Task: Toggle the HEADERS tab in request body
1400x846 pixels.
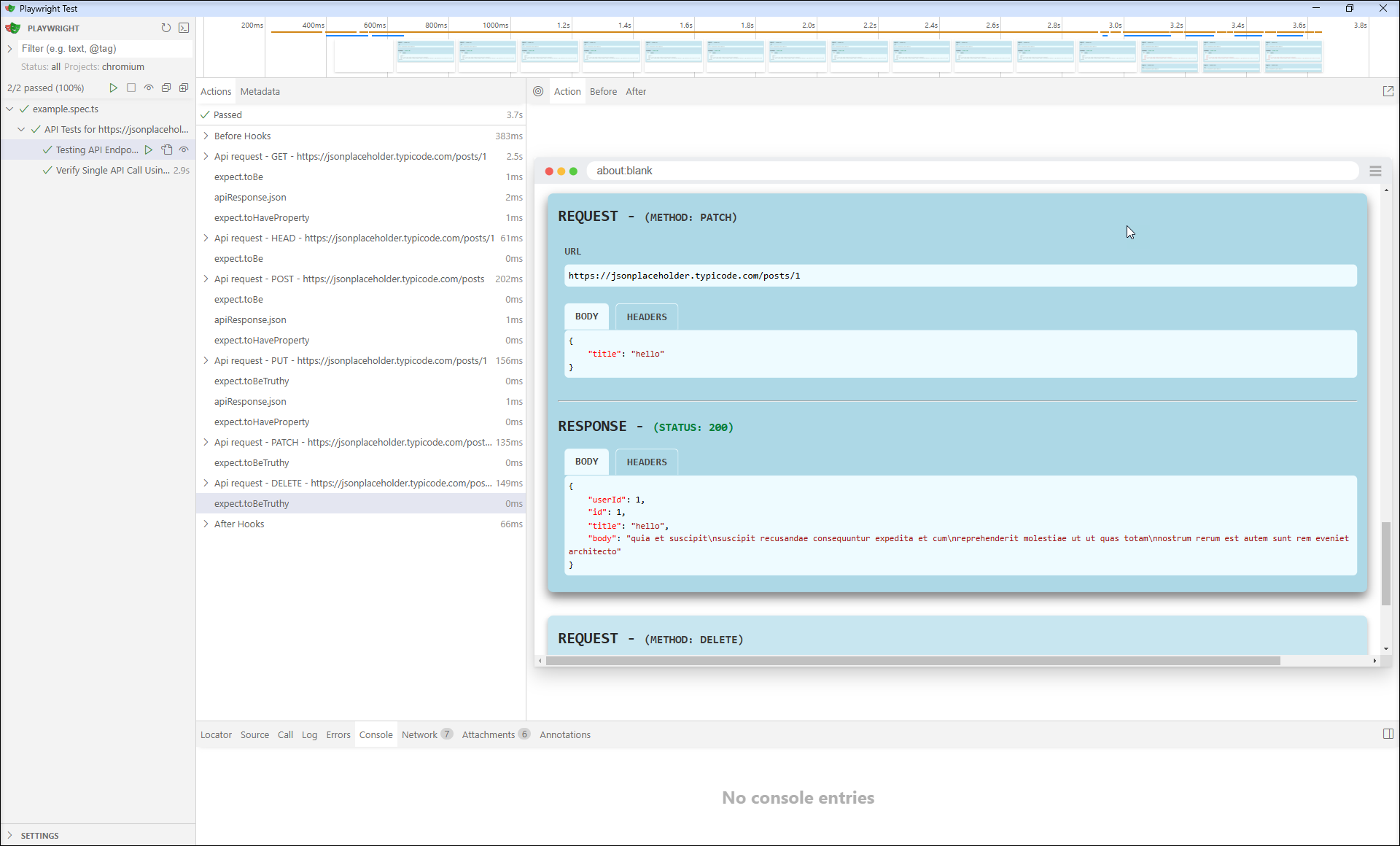Action: coord(645,316)
